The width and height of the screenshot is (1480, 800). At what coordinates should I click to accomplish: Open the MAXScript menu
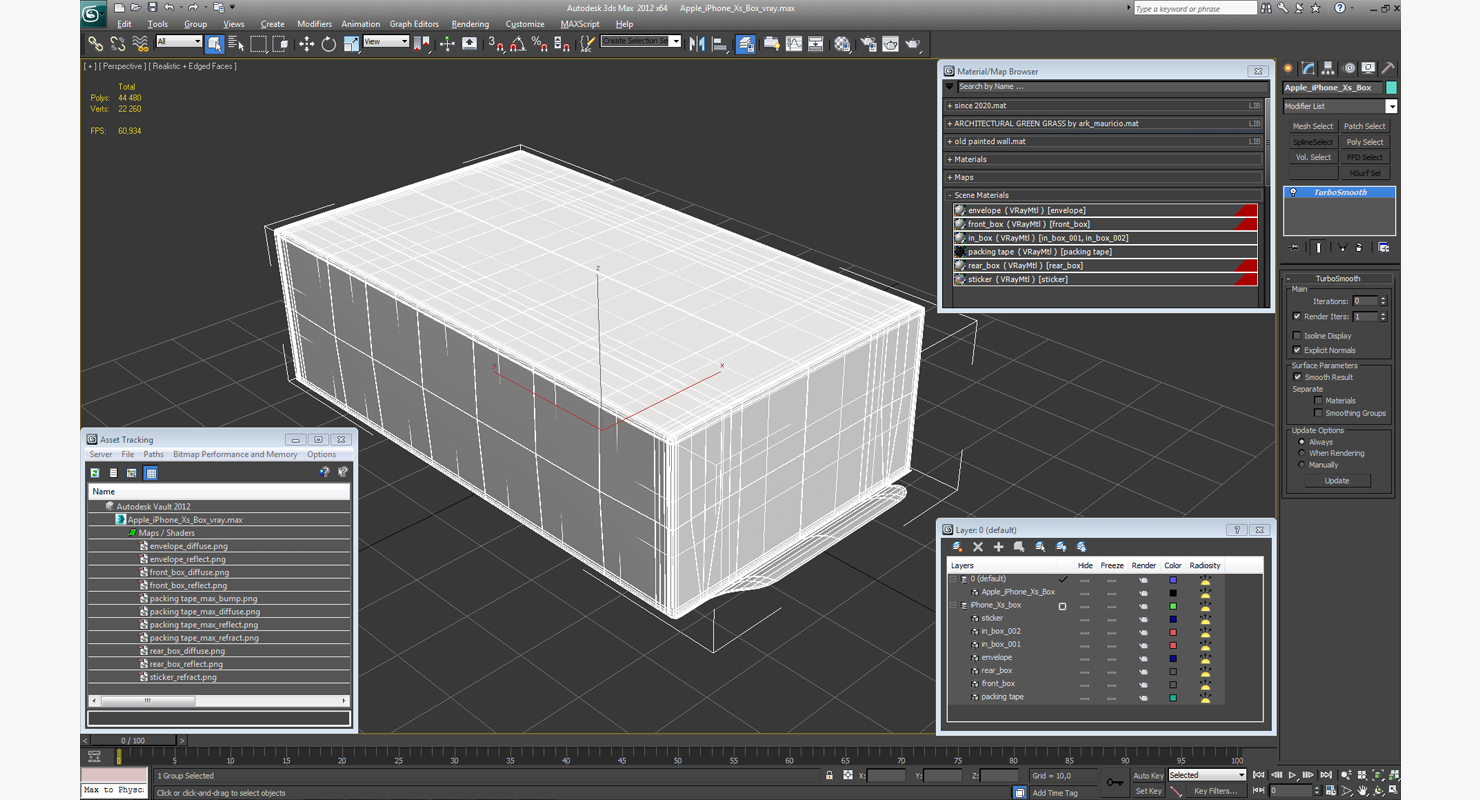click(580, 24)
